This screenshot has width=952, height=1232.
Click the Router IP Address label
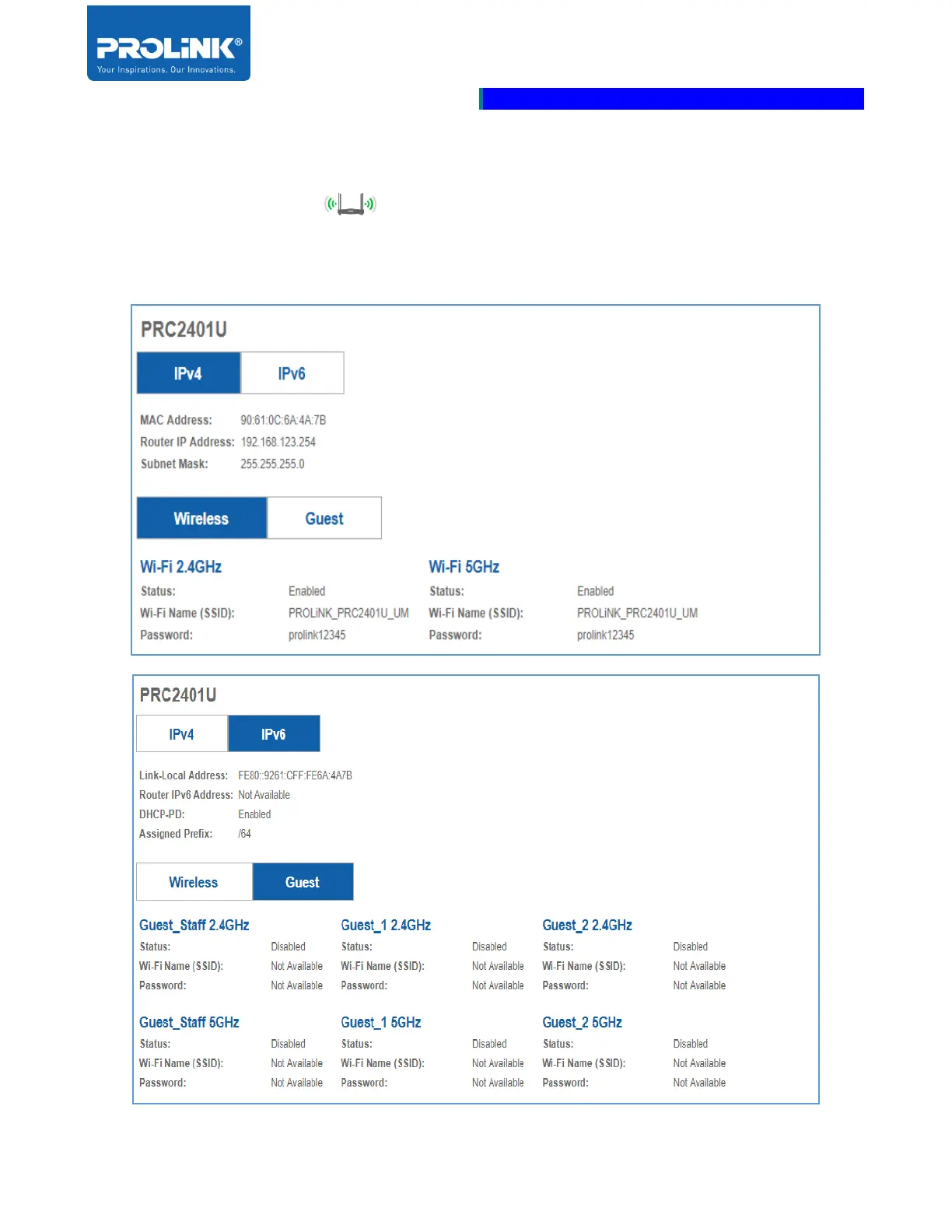click(x=187, y=442)
